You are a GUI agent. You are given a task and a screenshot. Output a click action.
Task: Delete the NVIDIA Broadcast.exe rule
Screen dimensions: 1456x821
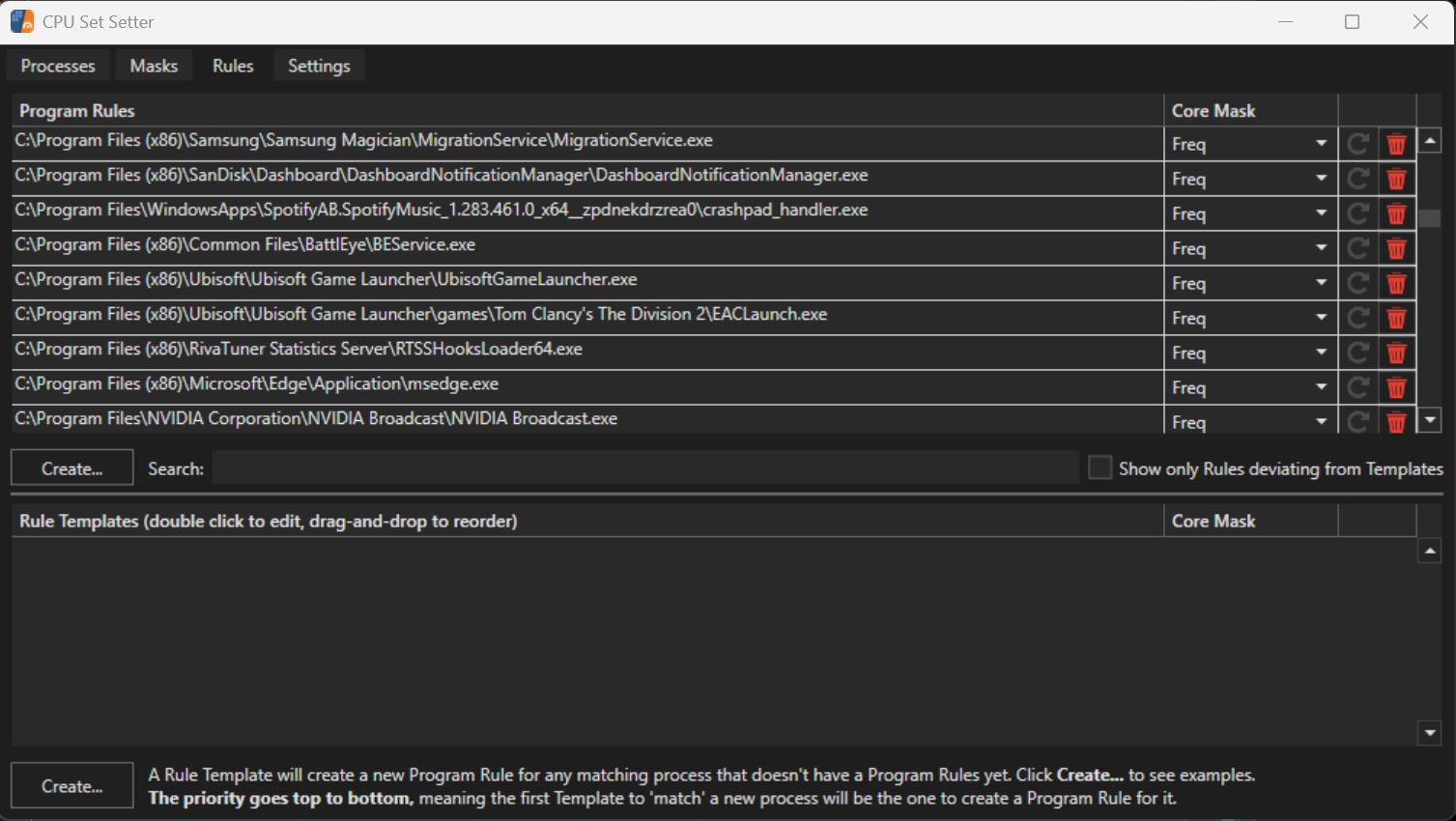(1396, 422)
